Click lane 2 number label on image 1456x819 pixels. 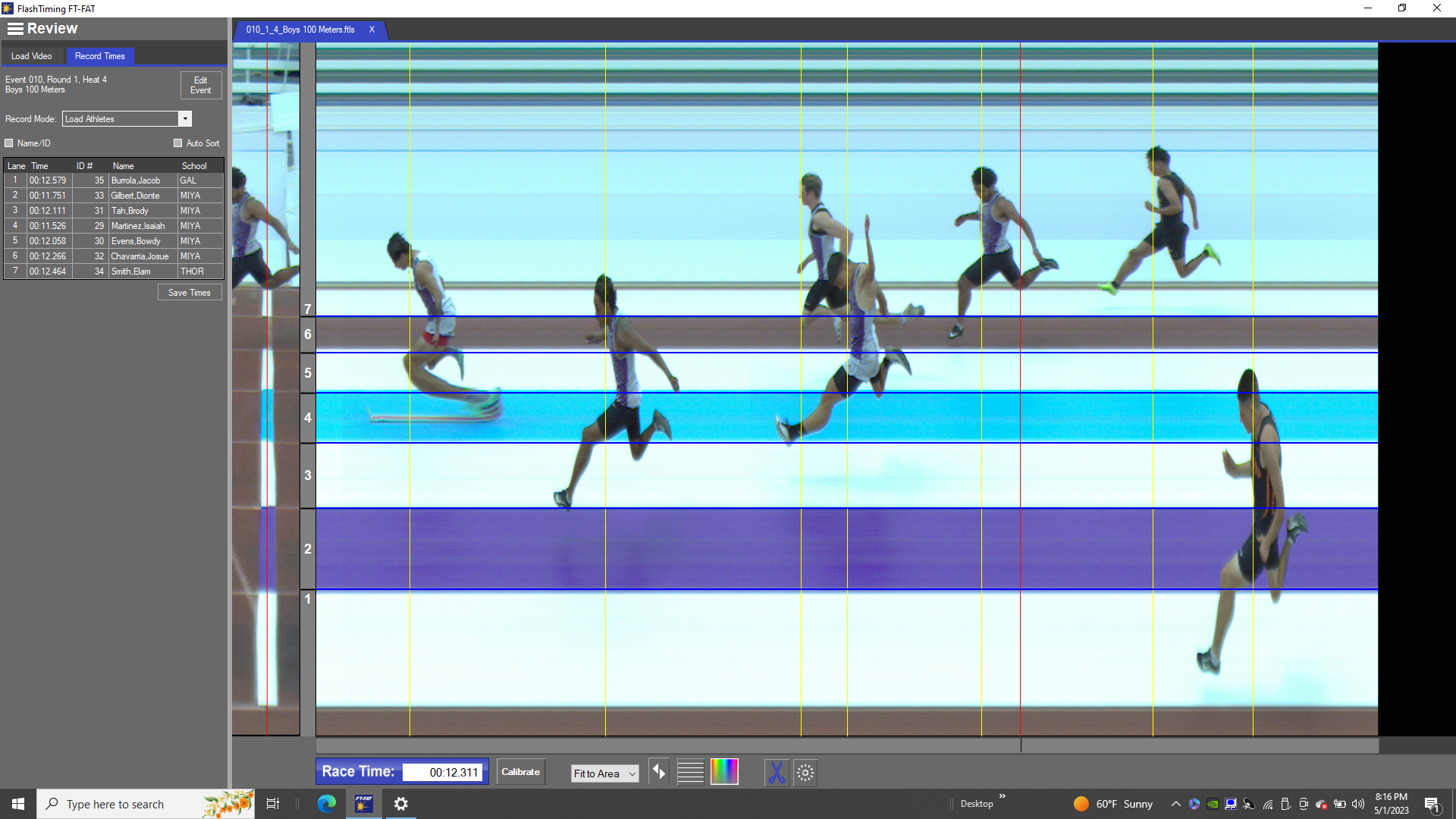(308, 549)
